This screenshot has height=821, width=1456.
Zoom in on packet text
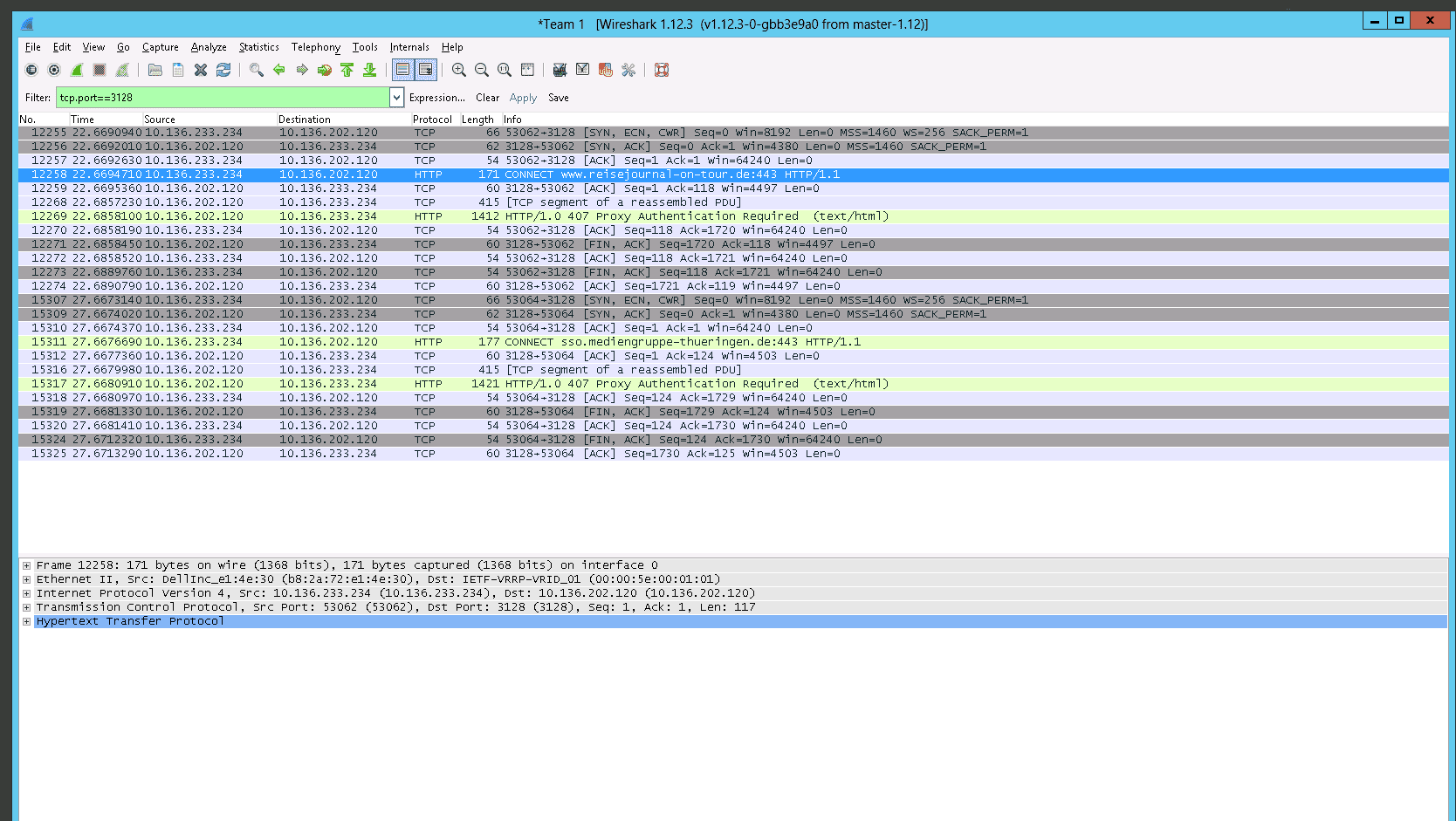(459, 70)
